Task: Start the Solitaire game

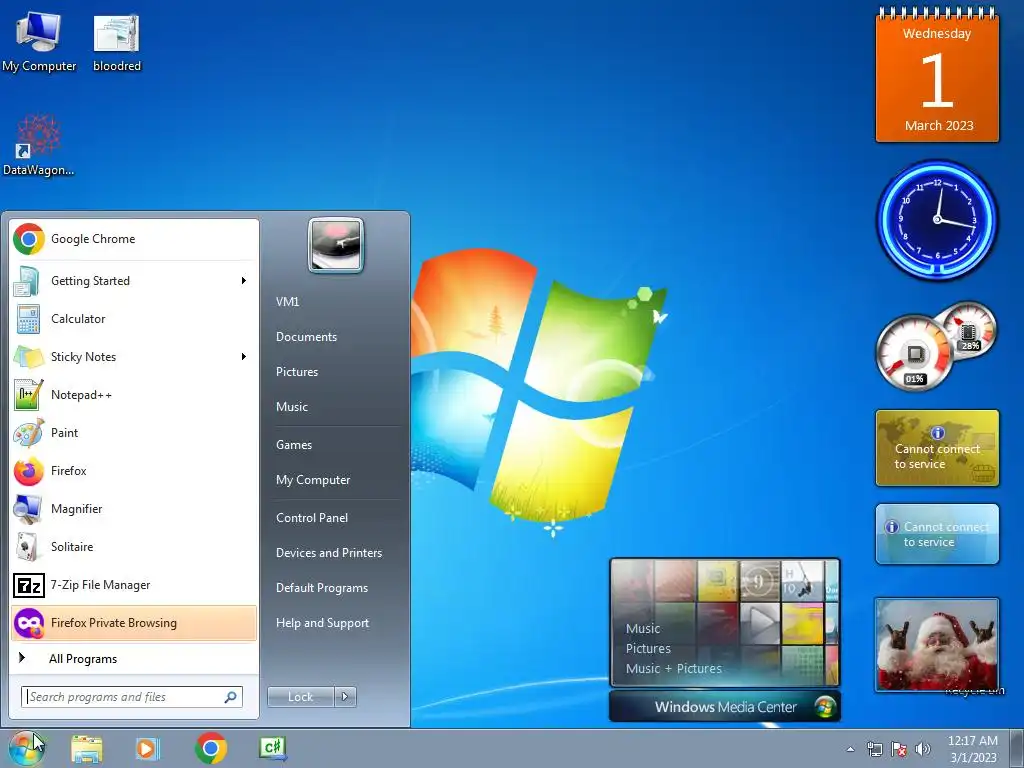Action: [134, 547]
